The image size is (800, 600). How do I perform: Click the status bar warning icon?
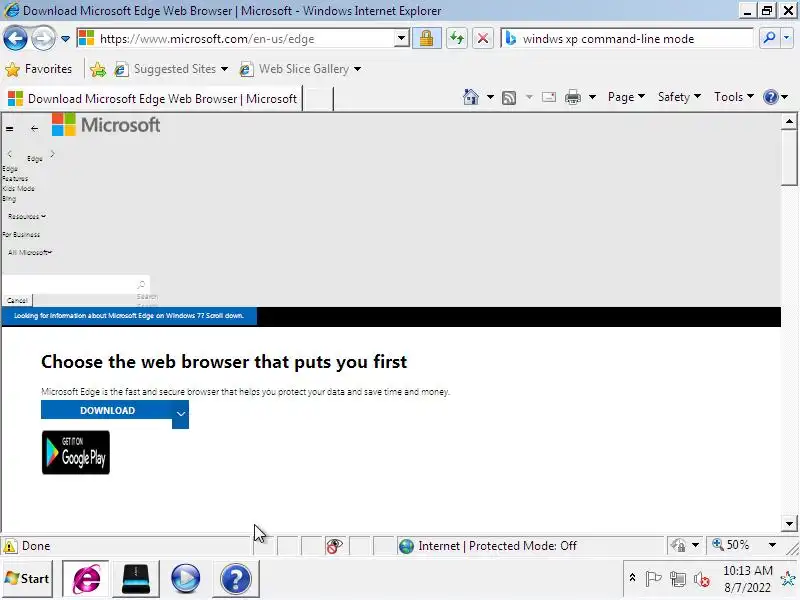click(x=10, y=546)
